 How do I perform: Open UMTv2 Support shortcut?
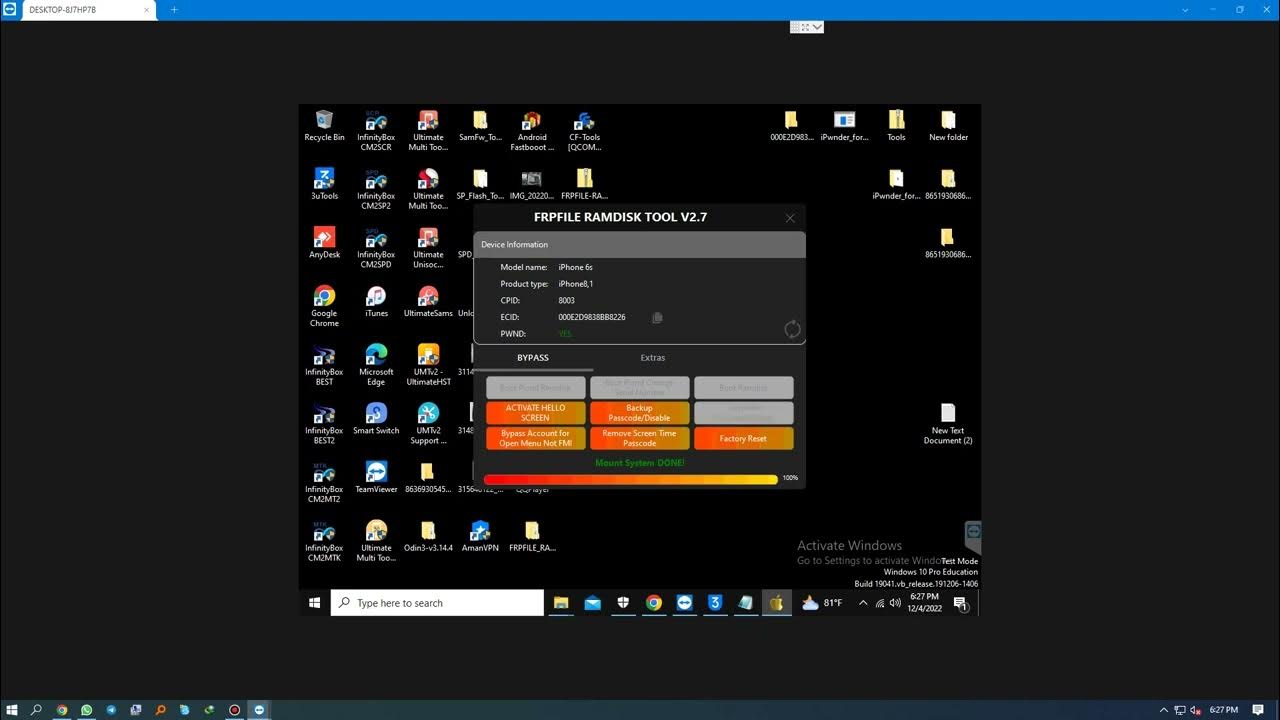point(428,424)
